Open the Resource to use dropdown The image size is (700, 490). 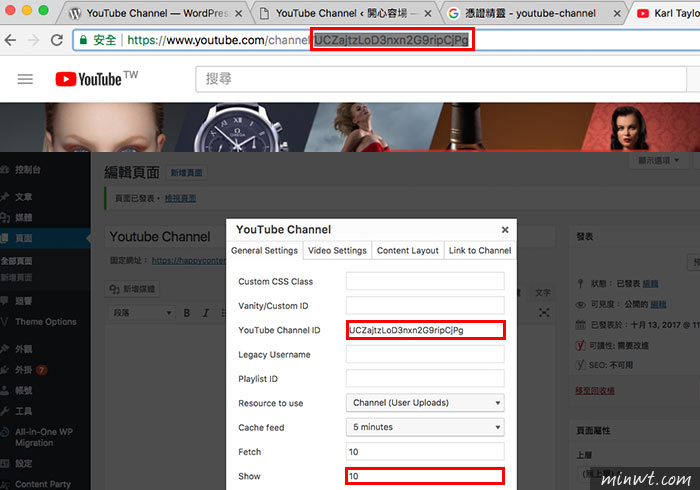coord(425,403)
